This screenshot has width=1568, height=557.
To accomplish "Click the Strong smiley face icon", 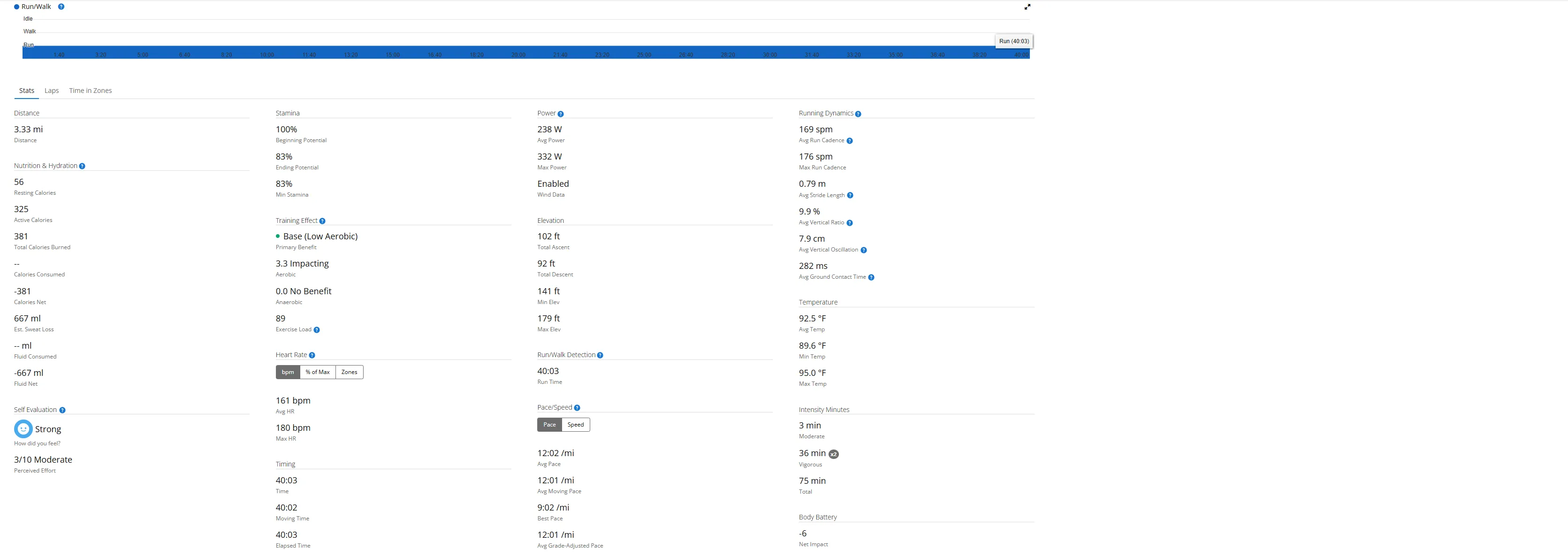I will point(23,429).
